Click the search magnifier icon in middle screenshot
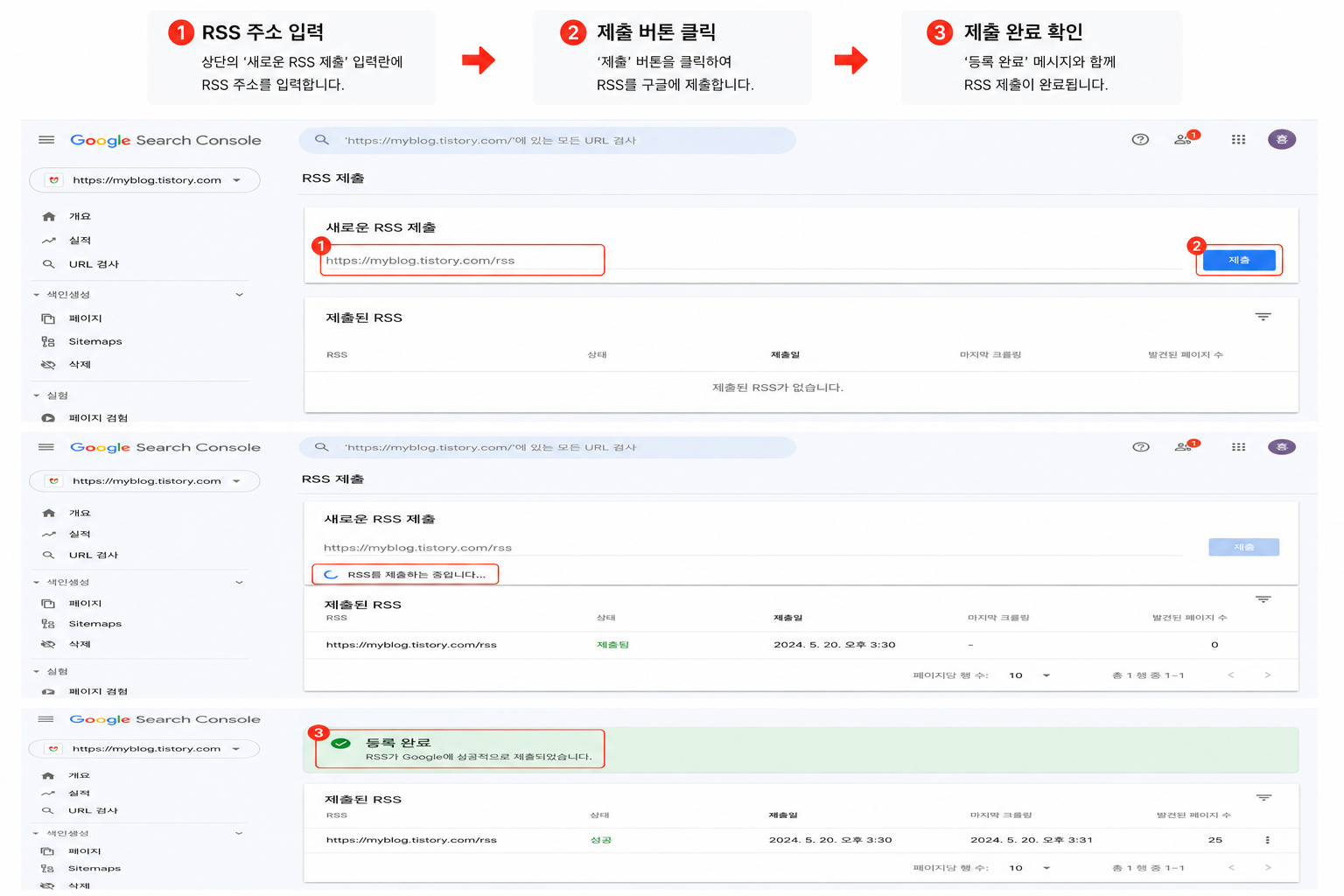The image size is (1344, 896). pos(322,447)
